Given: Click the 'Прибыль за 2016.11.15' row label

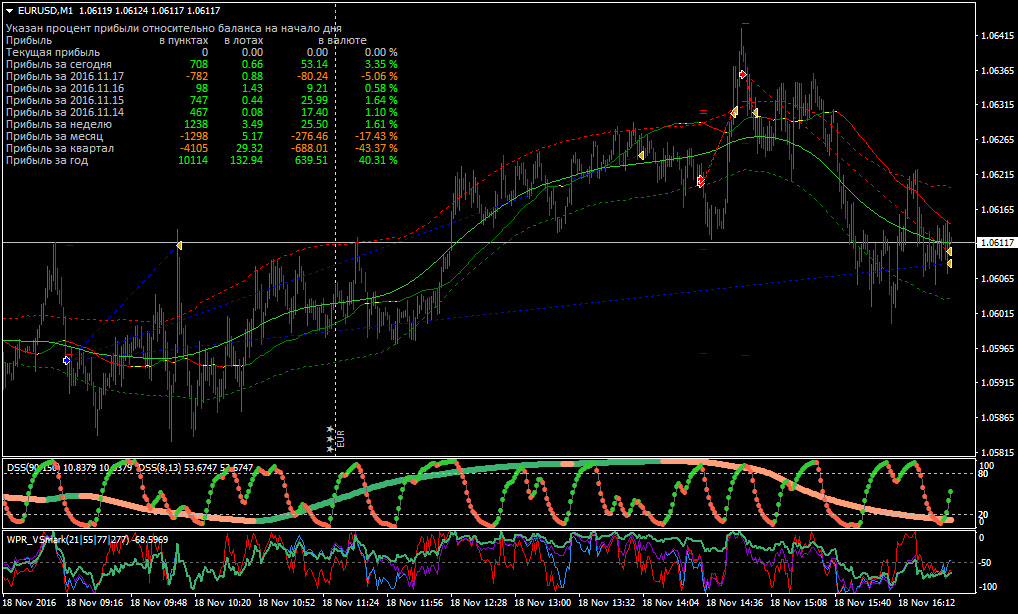Looking at the screenshot, I should [x=65, y=100].
